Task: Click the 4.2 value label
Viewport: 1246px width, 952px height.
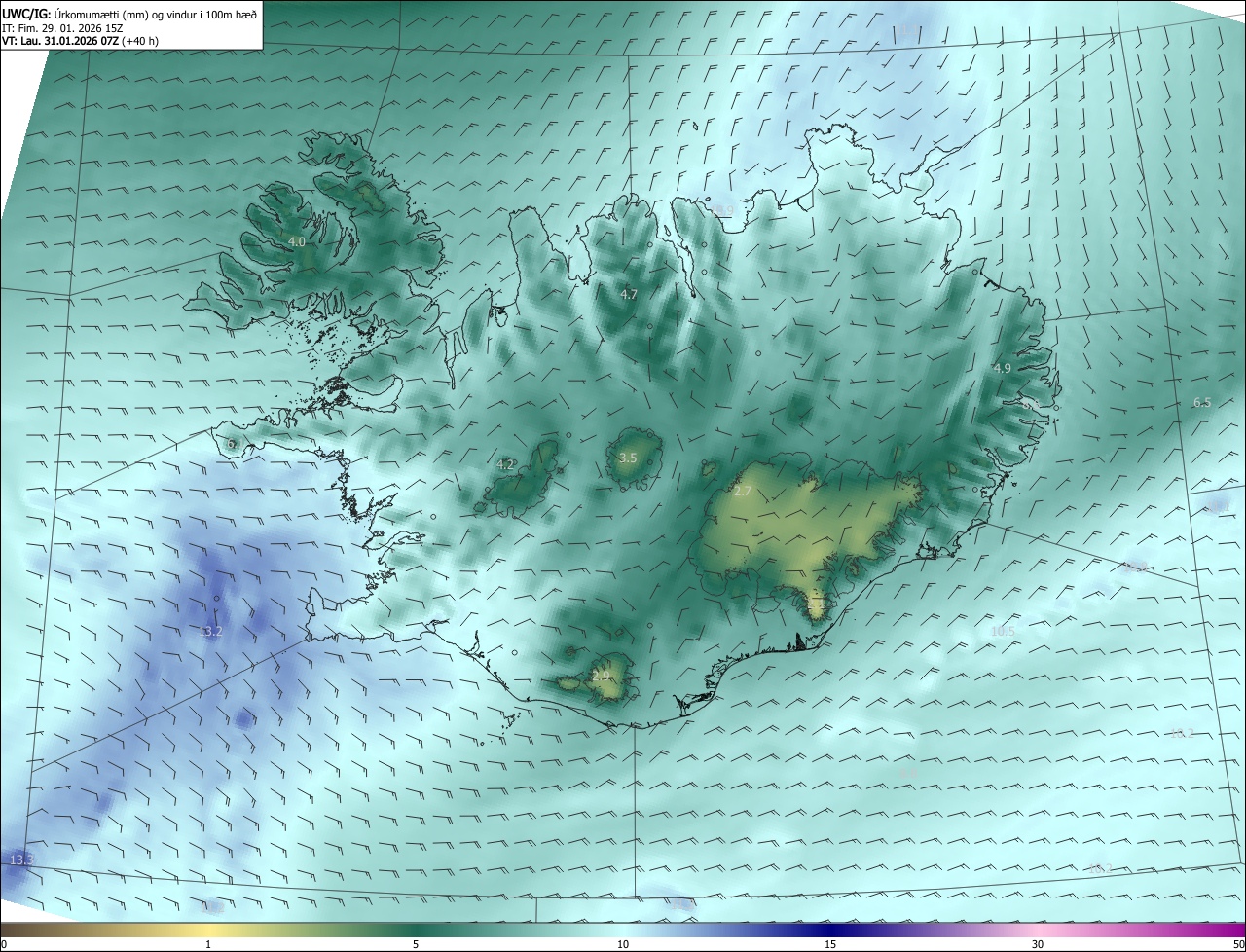Action: [505, 464]
